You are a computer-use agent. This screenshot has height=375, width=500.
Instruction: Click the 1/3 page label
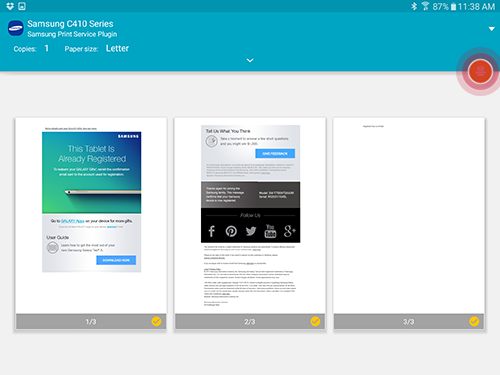(91, 322)
